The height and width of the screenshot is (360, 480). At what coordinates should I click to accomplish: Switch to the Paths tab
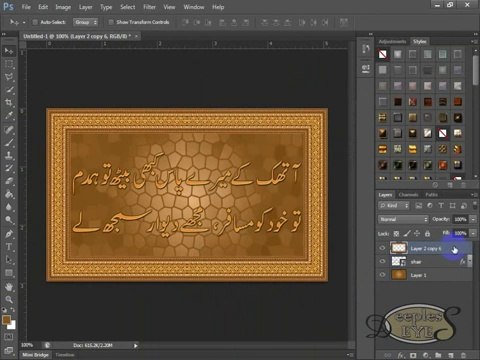(x=431, y=195)
